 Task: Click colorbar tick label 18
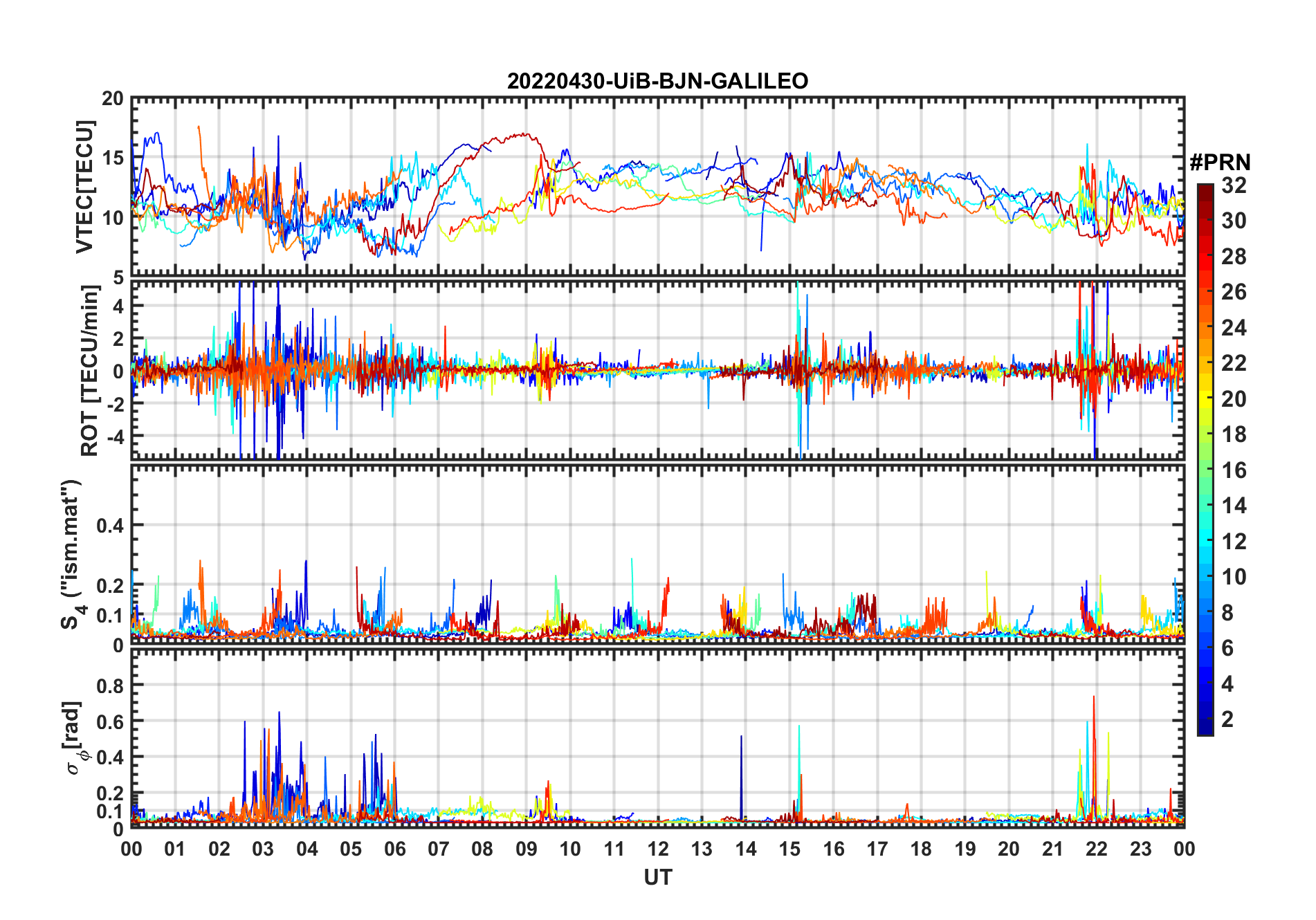1234,434
